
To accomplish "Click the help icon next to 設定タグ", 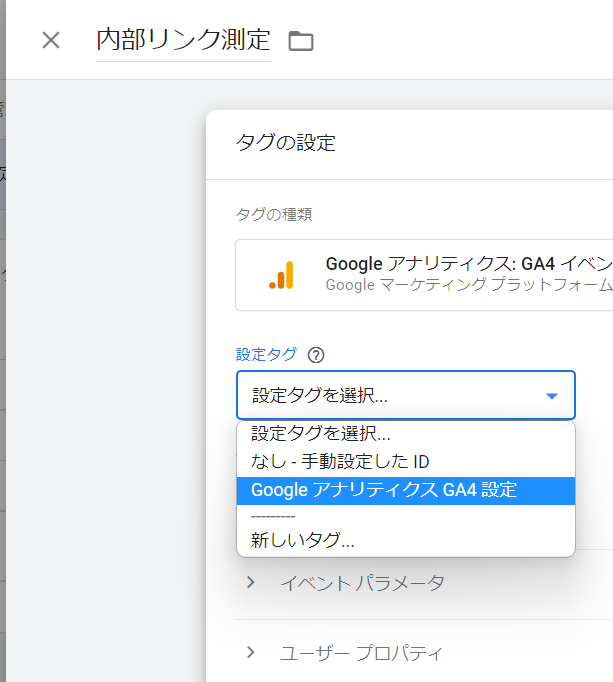I will (x=316, y=354).
